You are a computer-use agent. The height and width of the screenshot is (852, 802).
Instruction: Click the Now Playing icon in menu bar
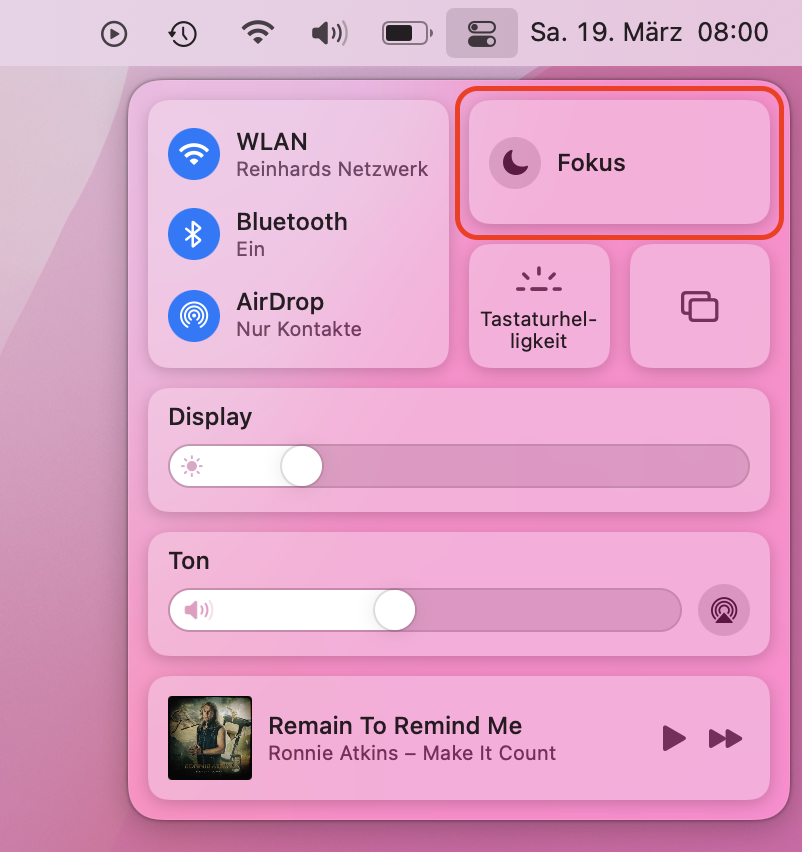click(x=114, y=34)
